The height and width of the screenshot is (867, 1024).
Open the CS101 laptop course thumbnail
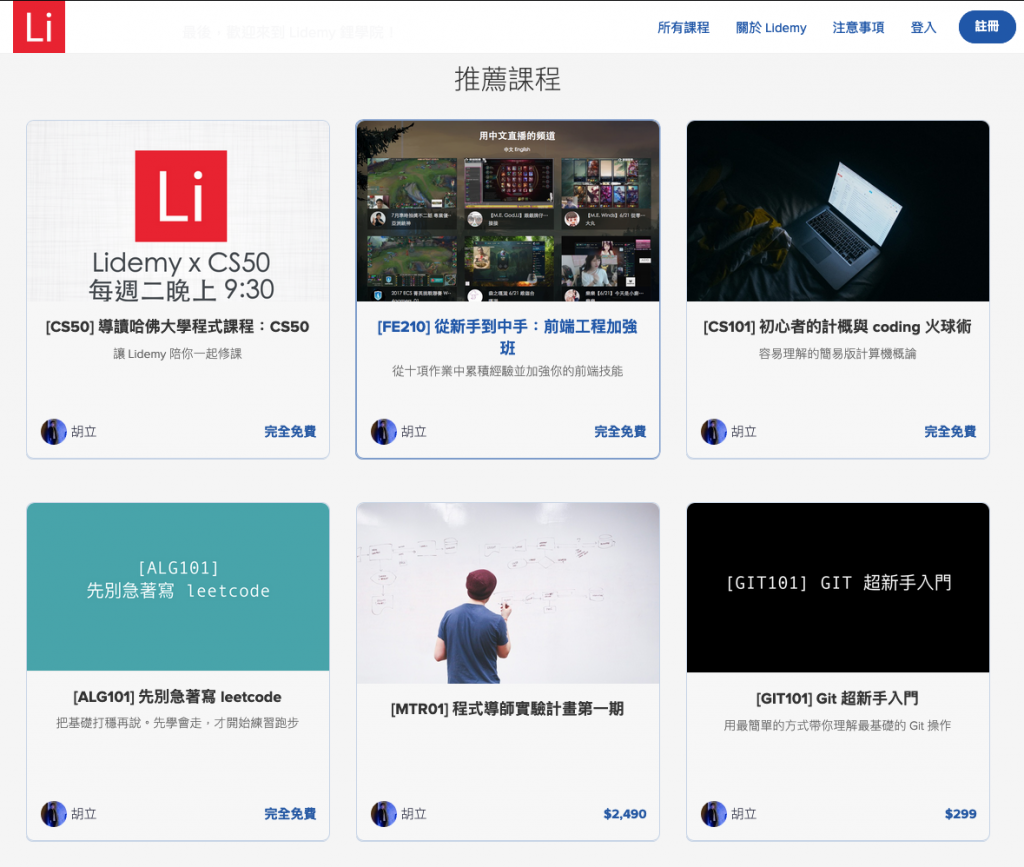pos(838,211)
